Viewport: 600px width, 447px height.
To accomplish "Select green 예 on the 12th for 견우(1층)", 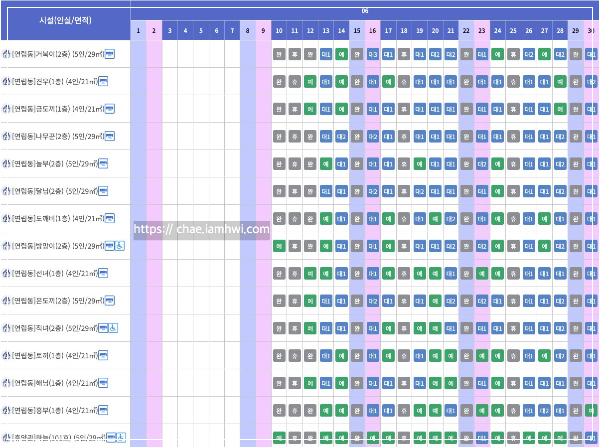I will click(x=310, y=82).
